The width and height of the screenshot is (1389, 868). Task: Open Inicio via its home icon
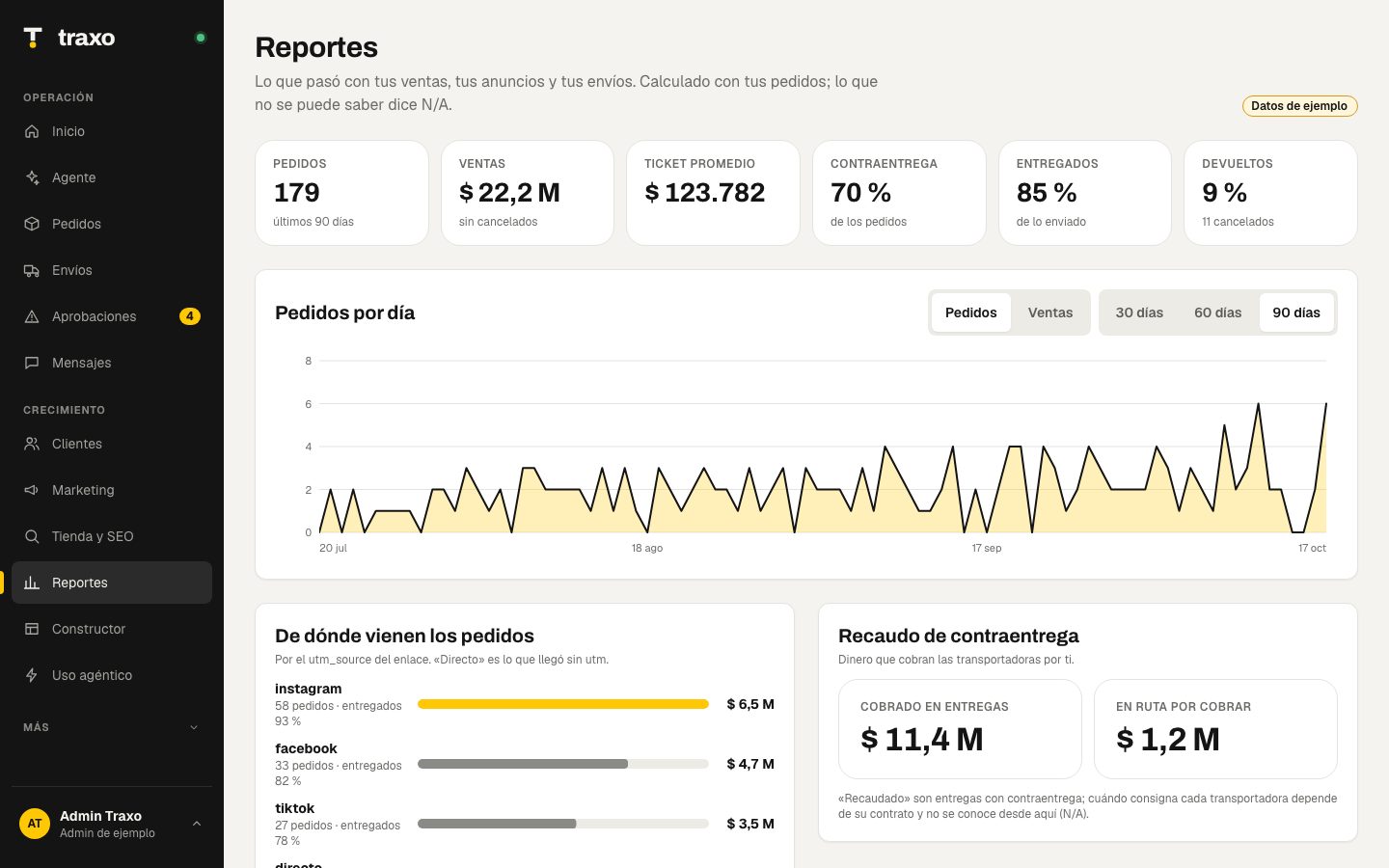point(32,131)
